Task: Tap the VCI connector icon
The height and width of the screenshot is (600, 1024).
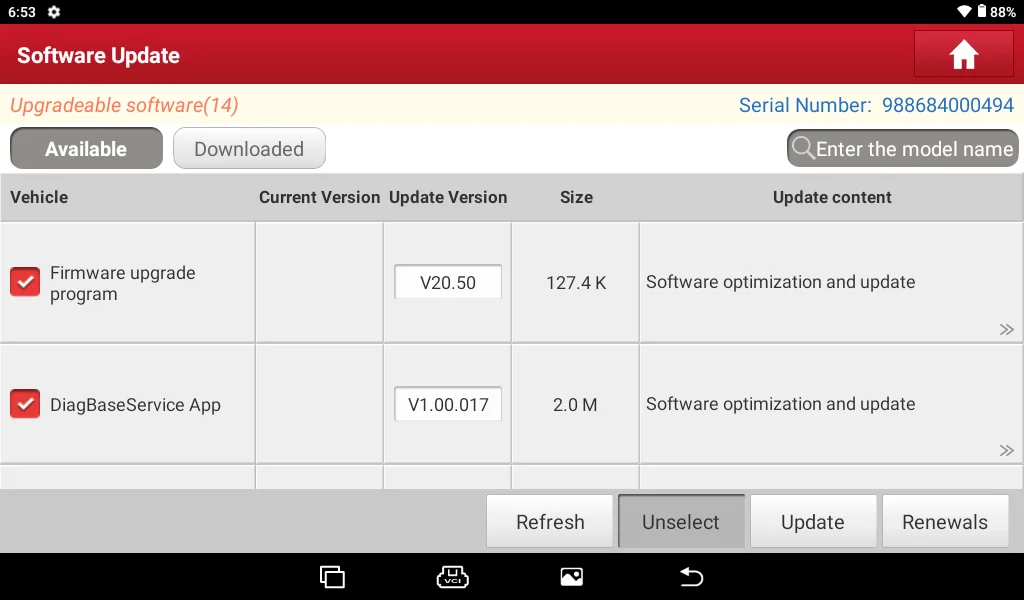Action: (x=453, y=577)
